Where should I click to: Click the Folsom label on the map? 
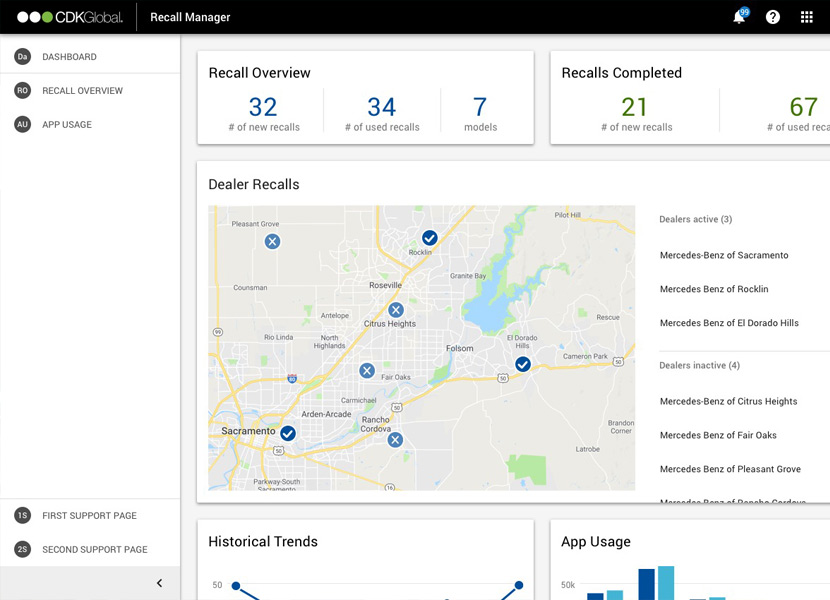click(459, 348)
